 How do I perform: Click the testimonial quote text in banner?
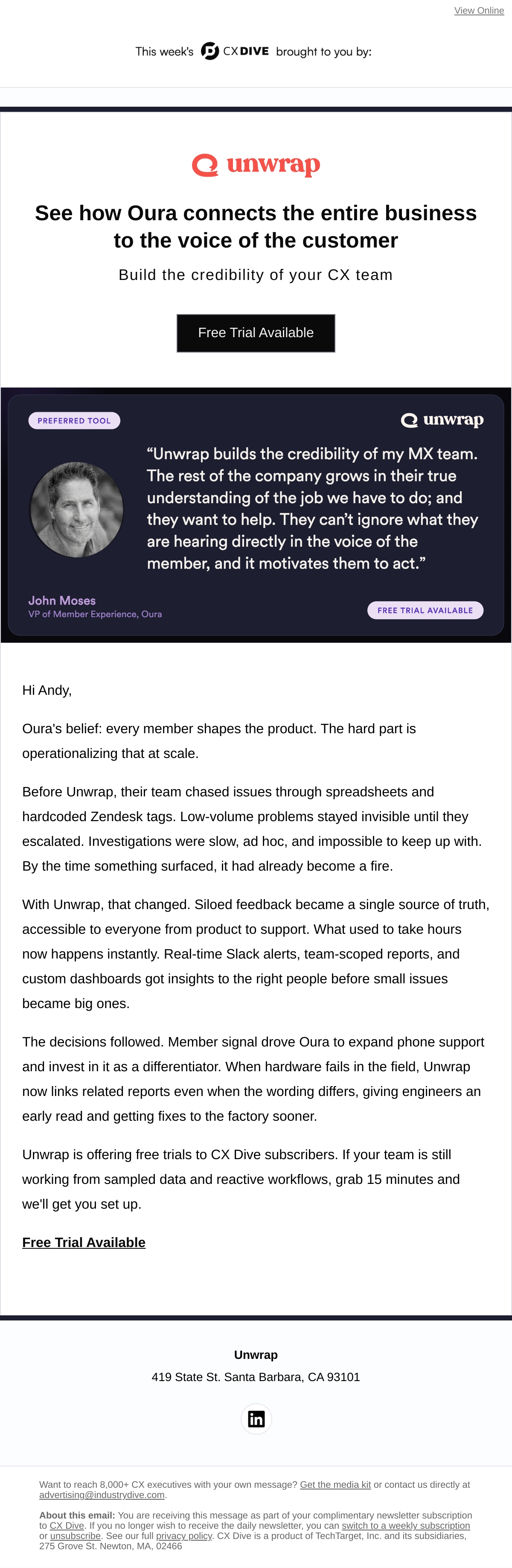coord(312,508)
